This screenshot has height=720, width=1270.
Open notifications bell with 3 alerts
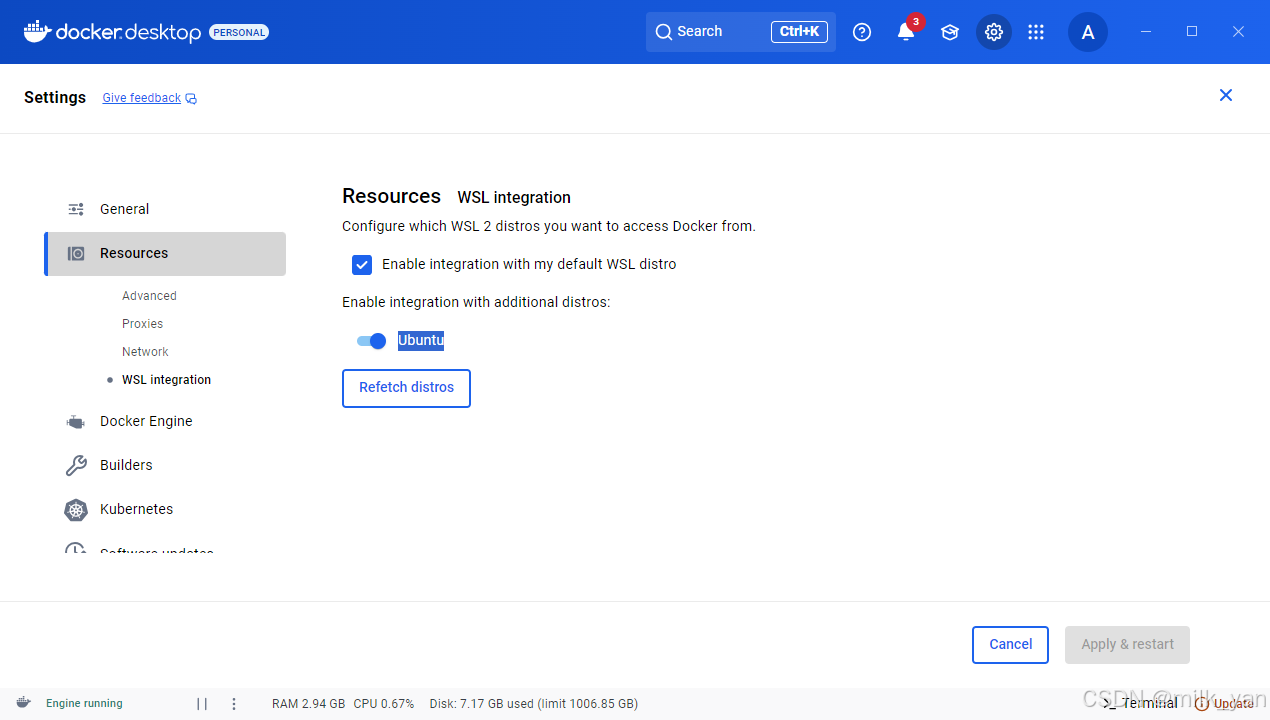[906, 32]
